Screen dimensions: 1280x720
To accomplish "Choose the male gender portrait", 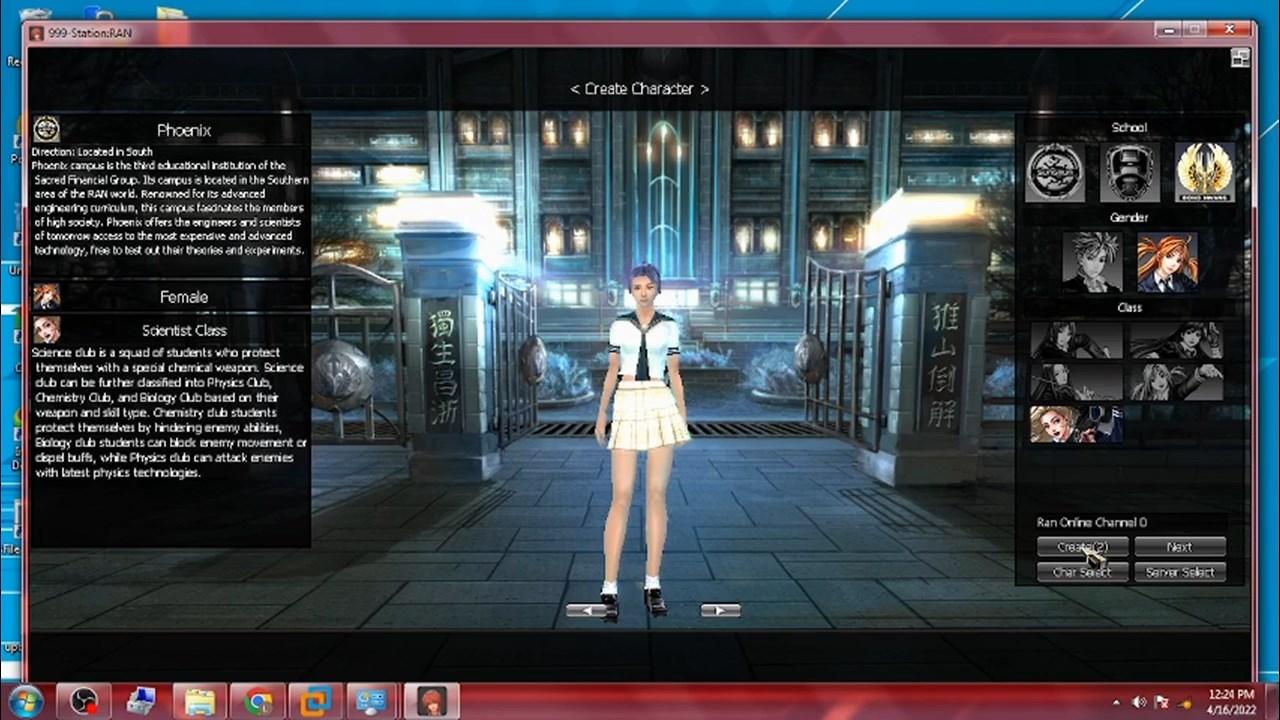I will click(1092, 262).
